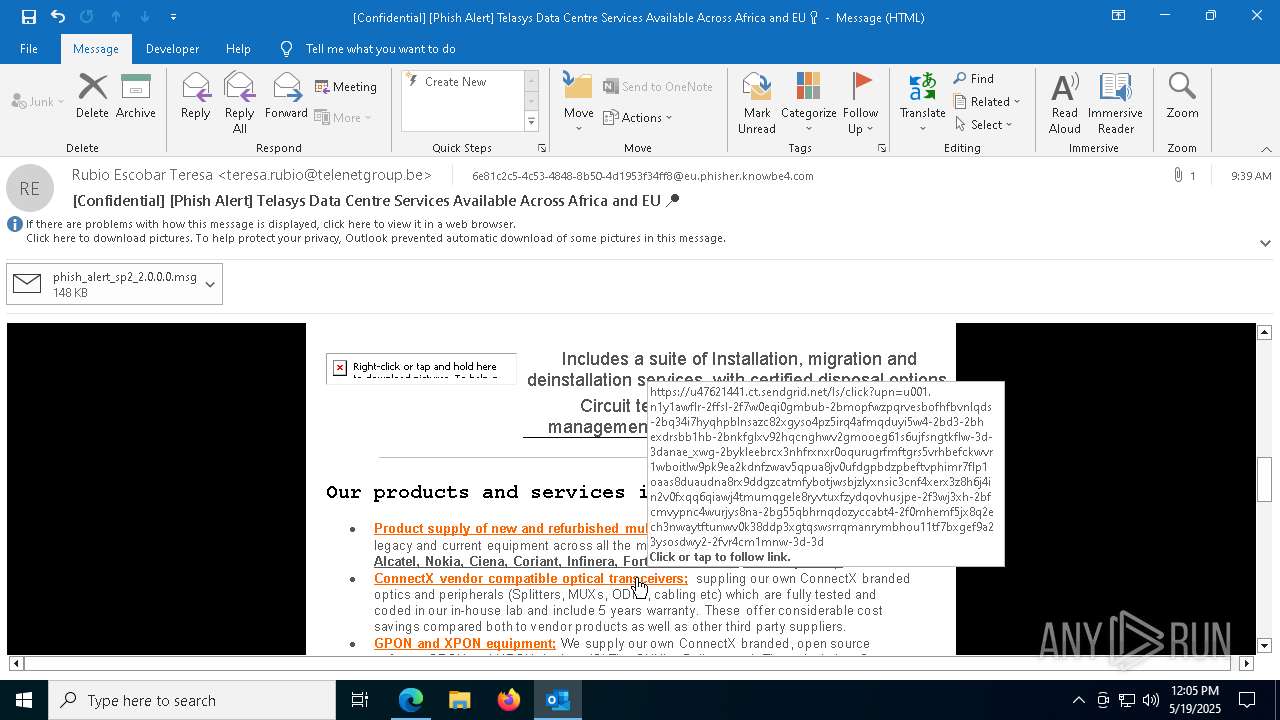Viewport: 1280px width, 720px height.
Task: Click the Windows Start button
Action: coord(24,700)
